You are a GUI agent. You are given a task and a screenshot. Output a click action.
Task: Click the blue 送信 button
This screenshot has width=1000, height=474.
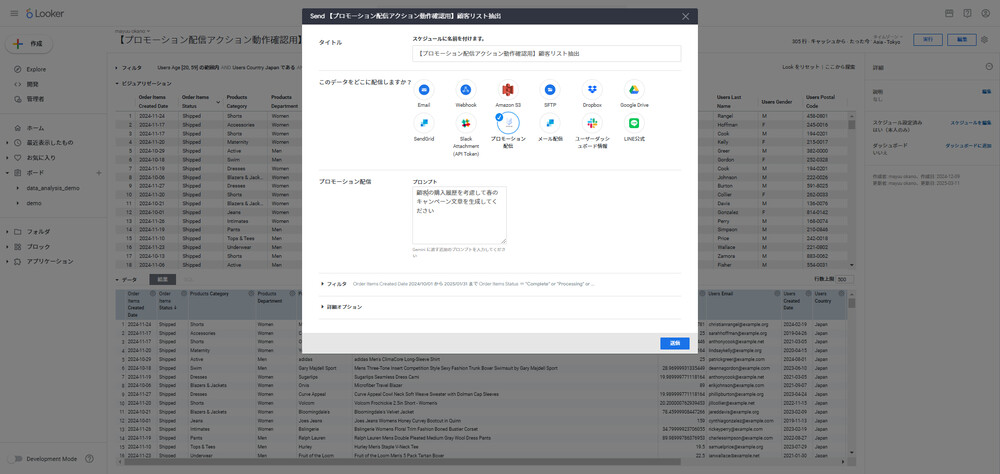tap(675, 343)
